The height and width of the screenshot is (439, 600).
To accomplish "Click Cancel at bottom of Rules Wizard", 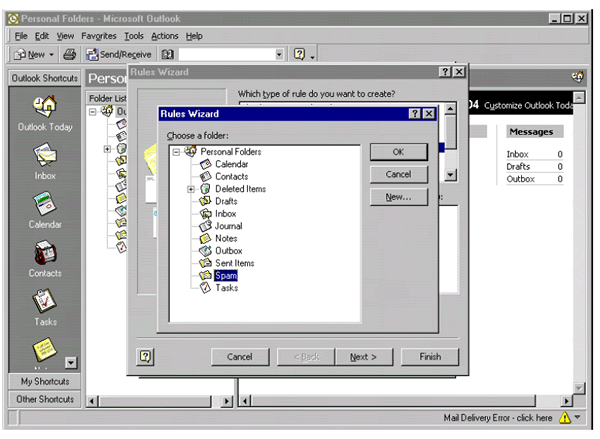I will point(240,357).
